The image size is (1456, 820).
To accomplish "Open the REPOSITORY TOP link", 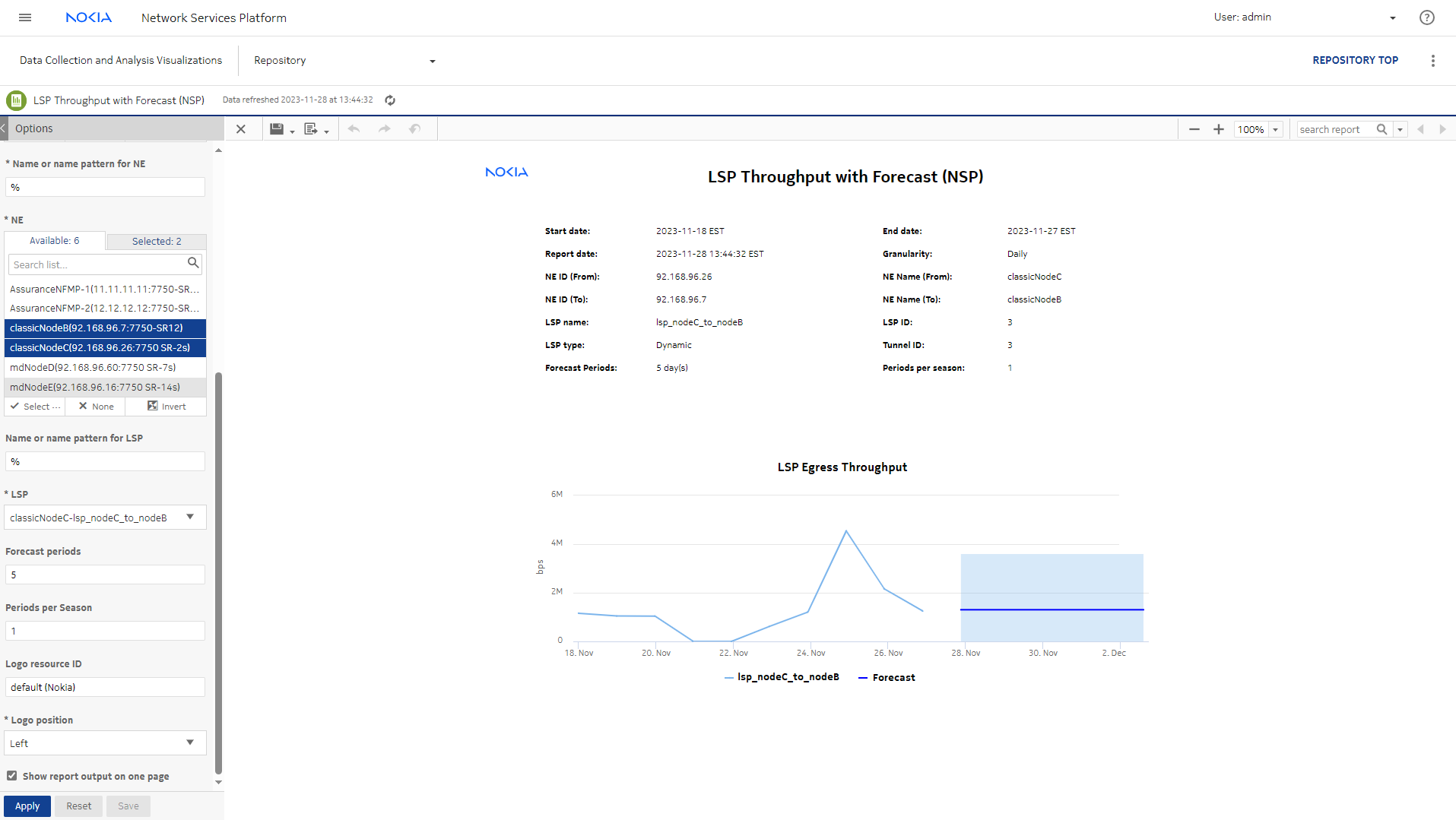I will [x=1355, y=60].
